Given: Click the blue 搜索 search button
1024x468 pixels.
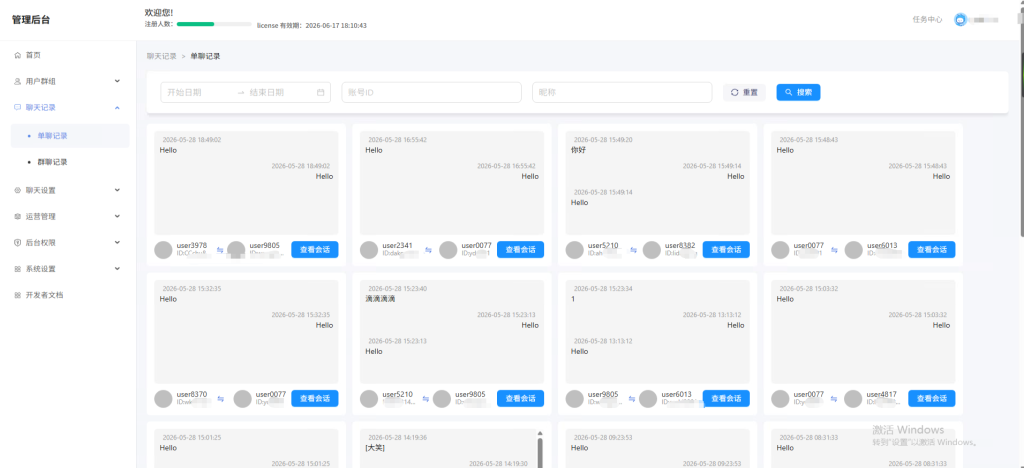Looking at the screenshot, I should click(x=798, y=93).
